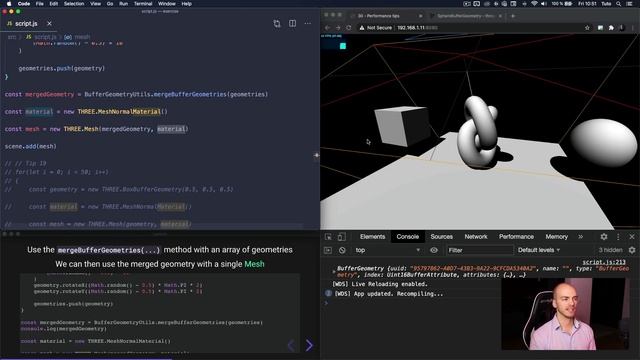Click the browser address bar URL

click(417, 28)
